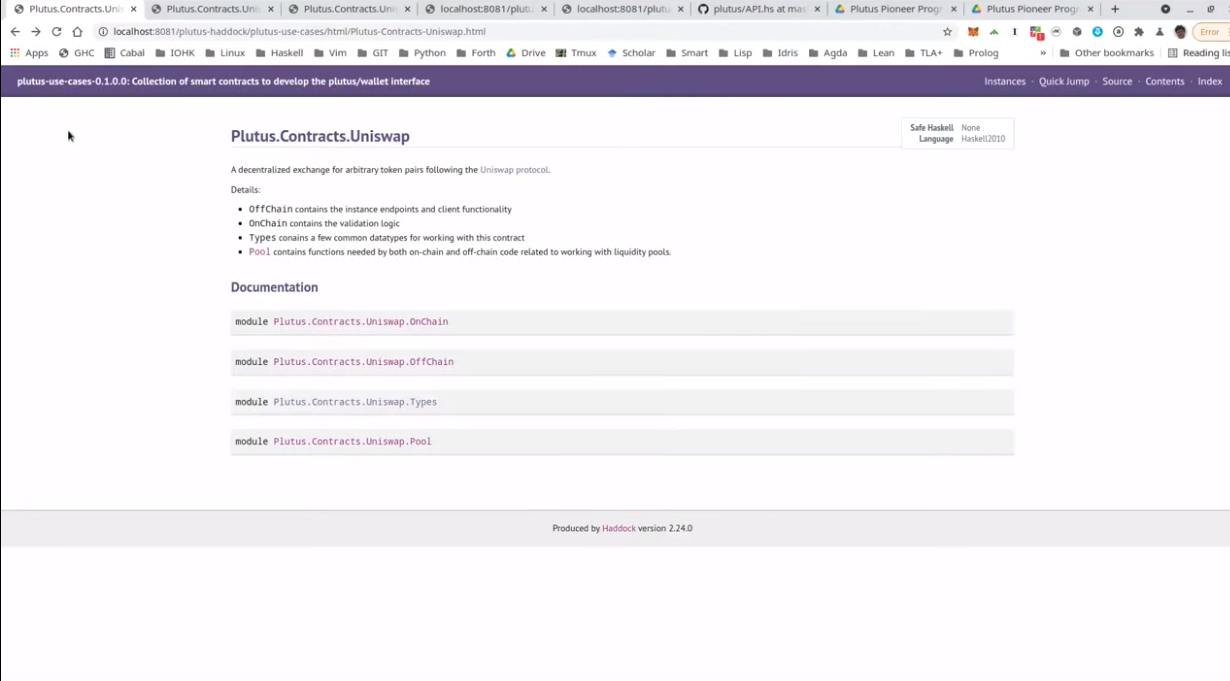
Task: Open the Other bookmarks folder
Action: point(1106,53)
